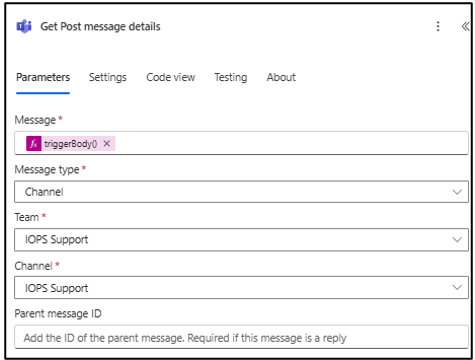Image resolution: width=475 pixels, height=360 pixels.
Task: Click empty area of Message input box
Action: 290,144
